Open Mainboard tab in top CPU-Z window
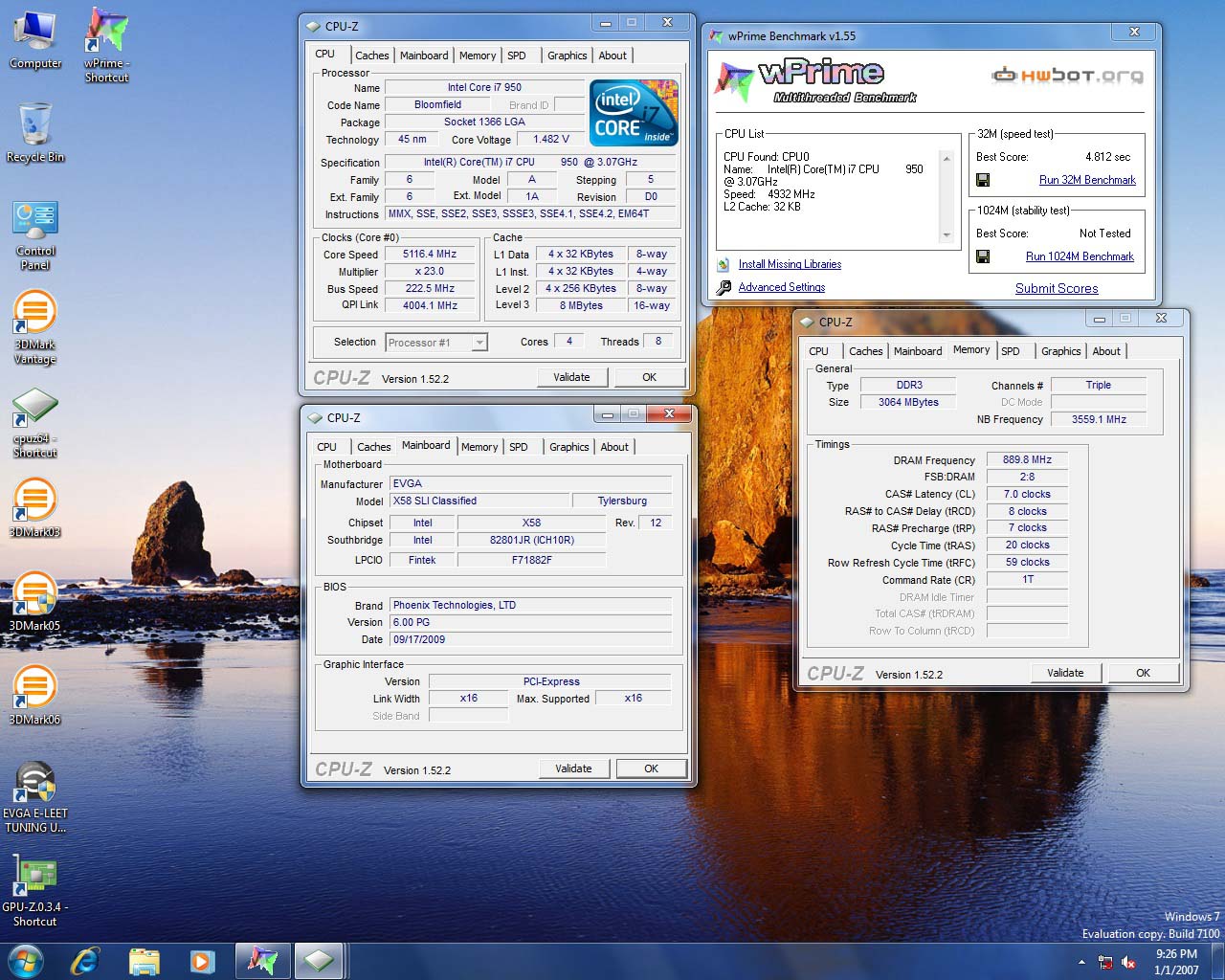 (424, 56)
